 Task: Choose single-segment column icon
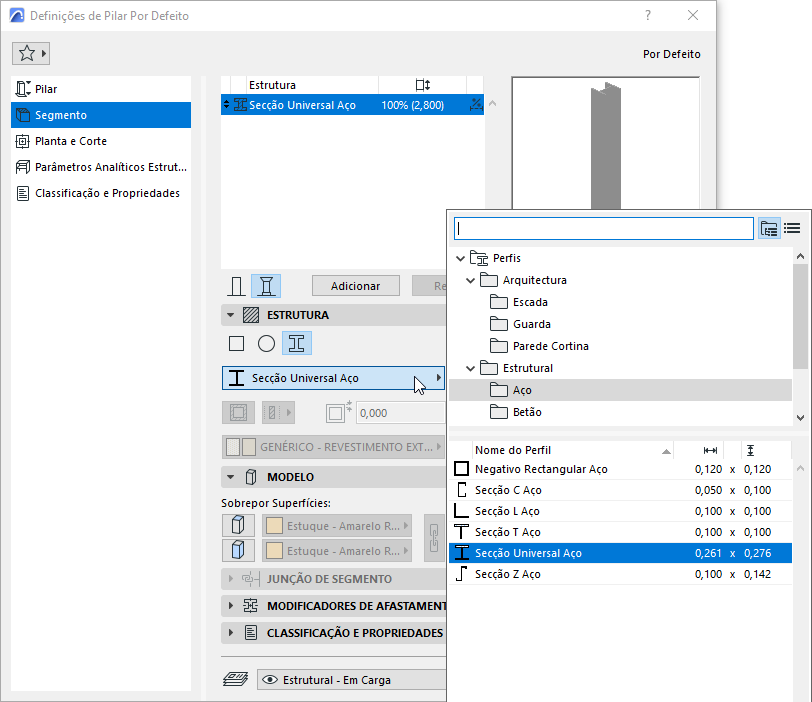click(x=237, y=286)
